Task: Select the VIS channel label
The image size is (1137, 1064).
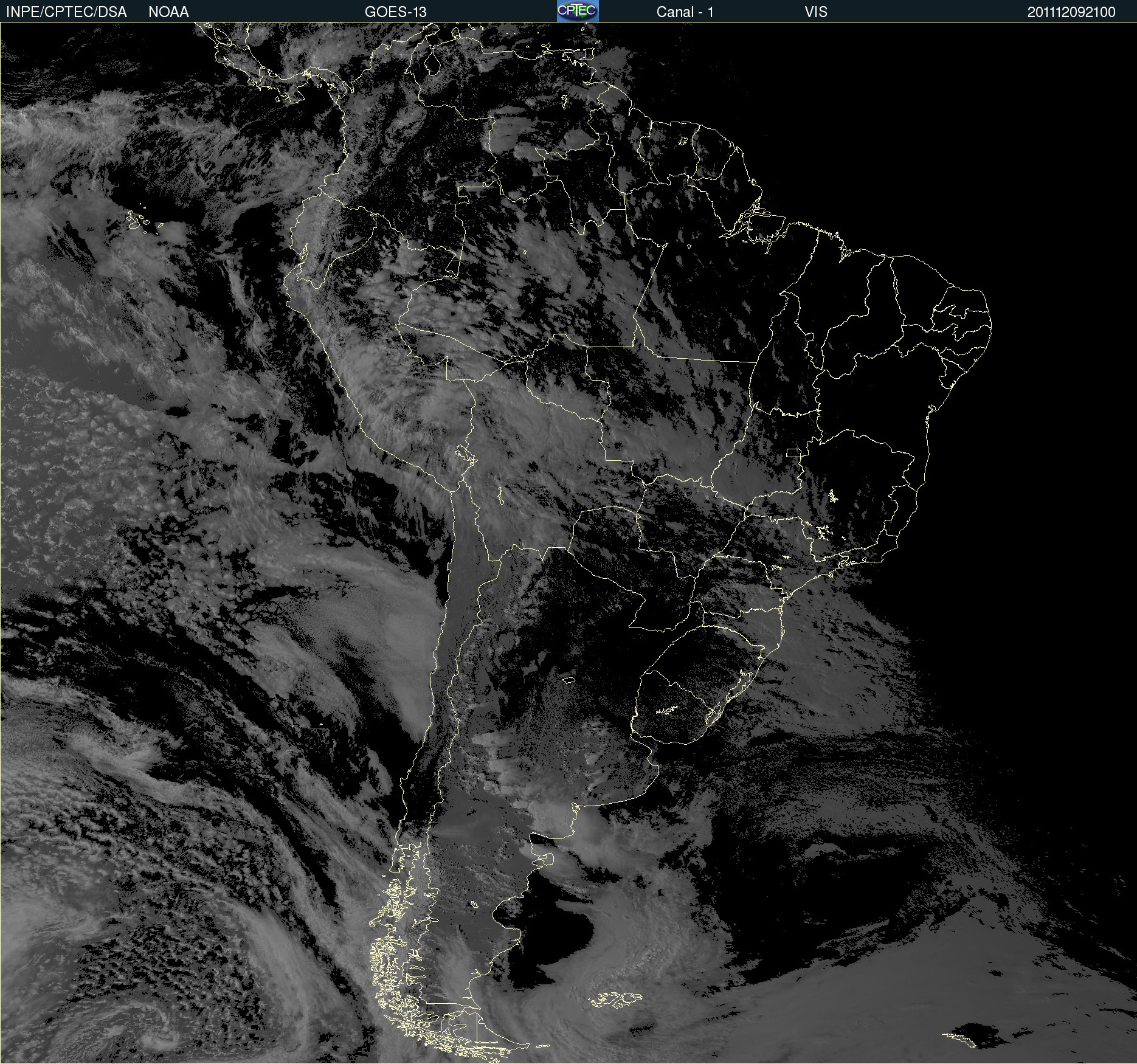Action: point(816,12)
